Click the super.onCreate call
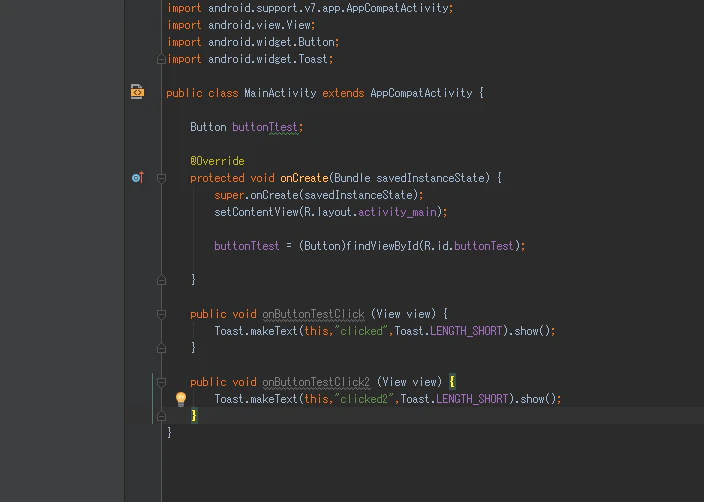Viewport: 704px width, 502px height. pos(318,195)
